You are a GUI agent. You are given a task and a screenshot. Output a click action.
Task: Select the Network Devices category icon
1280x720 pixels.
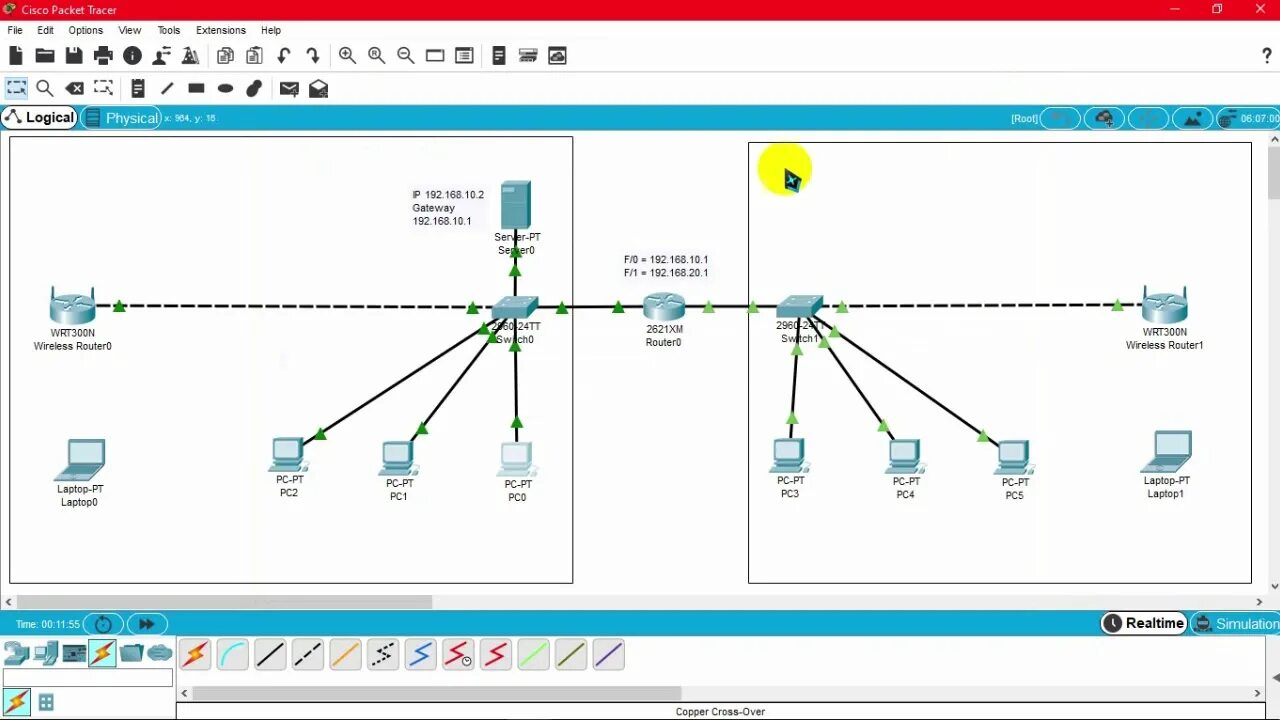click(x=16, y=654)
